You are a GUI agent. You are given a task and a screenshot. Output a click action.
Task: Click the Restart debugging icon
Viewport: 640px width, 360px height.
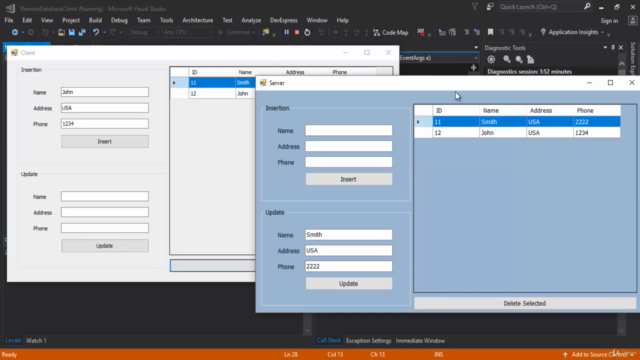point(307,32)
